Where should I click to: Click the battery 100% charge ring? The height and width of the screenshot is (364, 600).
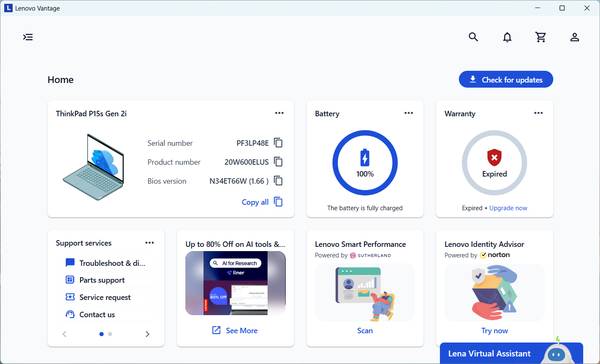pyautogui.click(x=365, y=163)
